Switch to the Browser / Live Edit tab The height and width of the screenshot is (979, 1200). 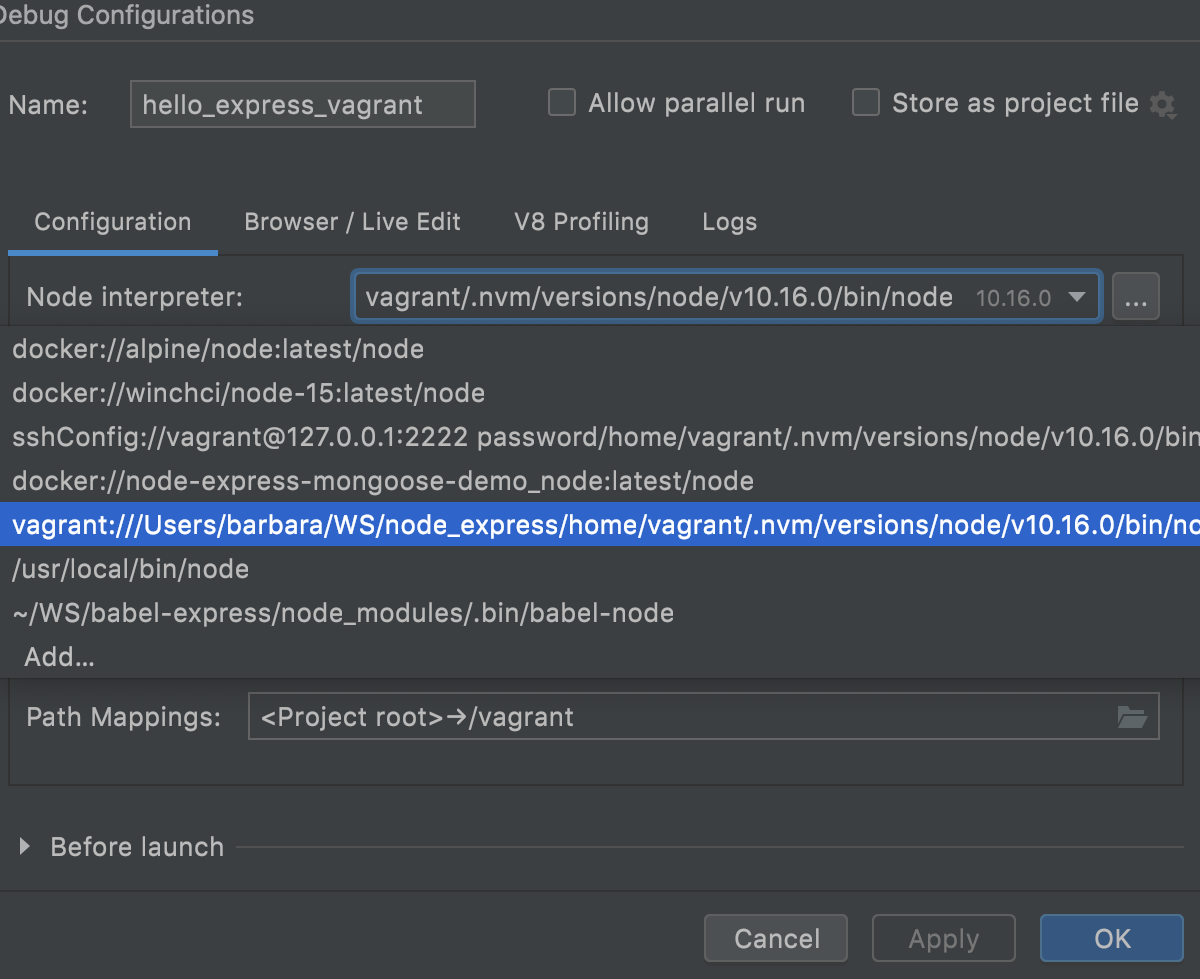click(x=352, y=221)
